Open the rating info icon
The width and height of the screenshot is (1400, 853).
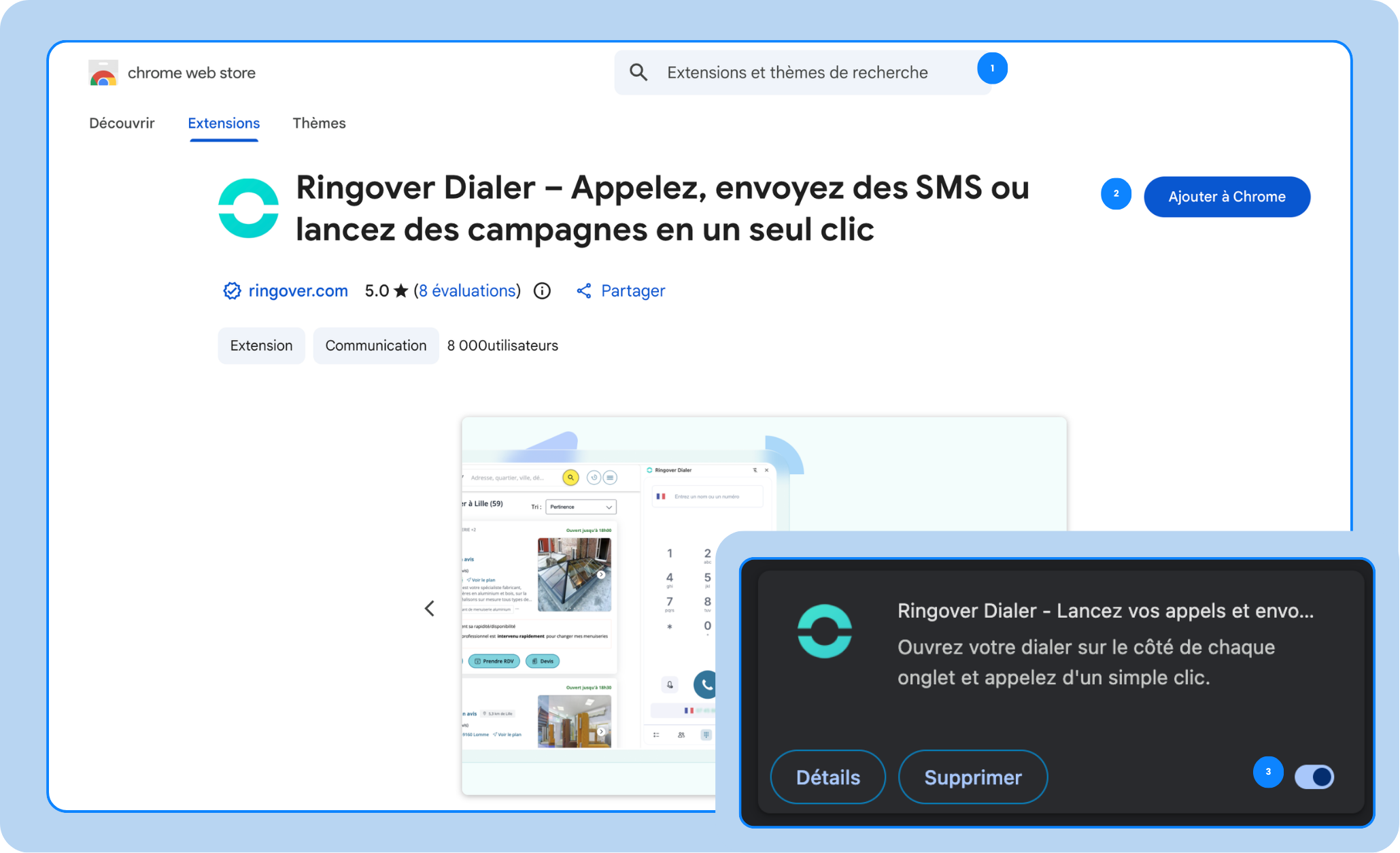point(542,291)
